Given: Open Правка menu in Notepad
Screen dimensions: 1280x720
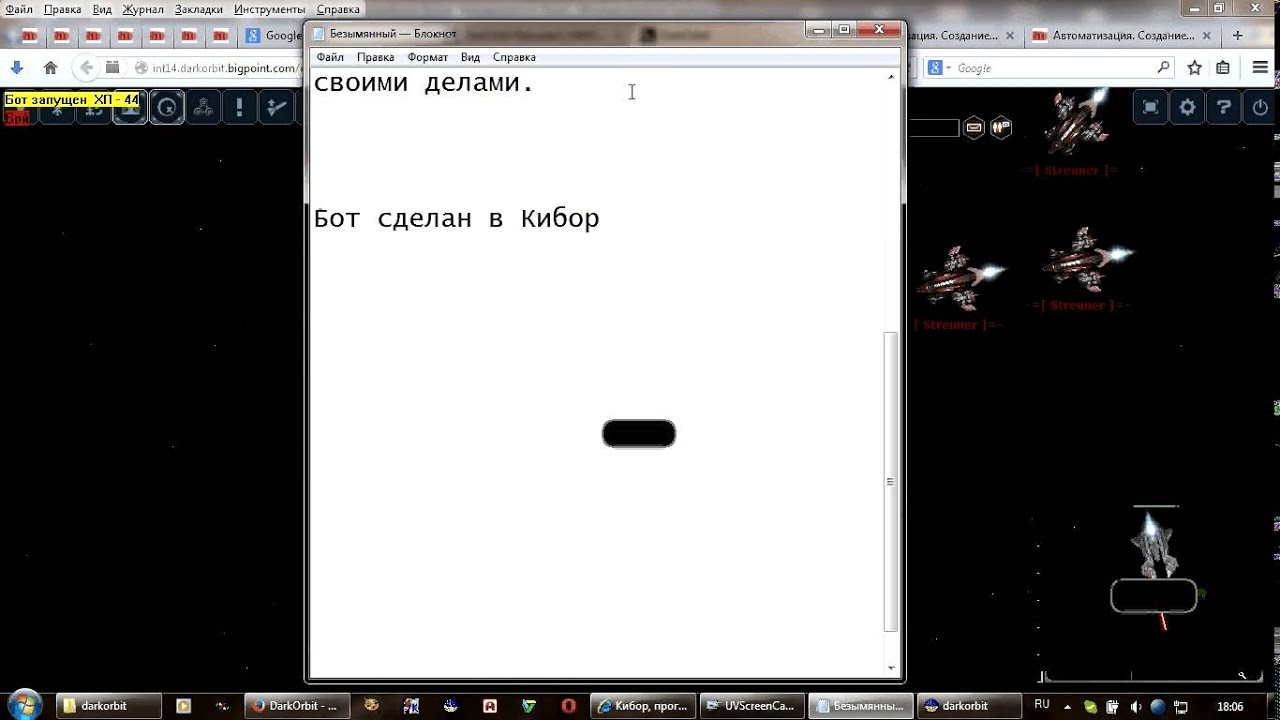Looking at the screenshot, I should click(x=375, y=57).
